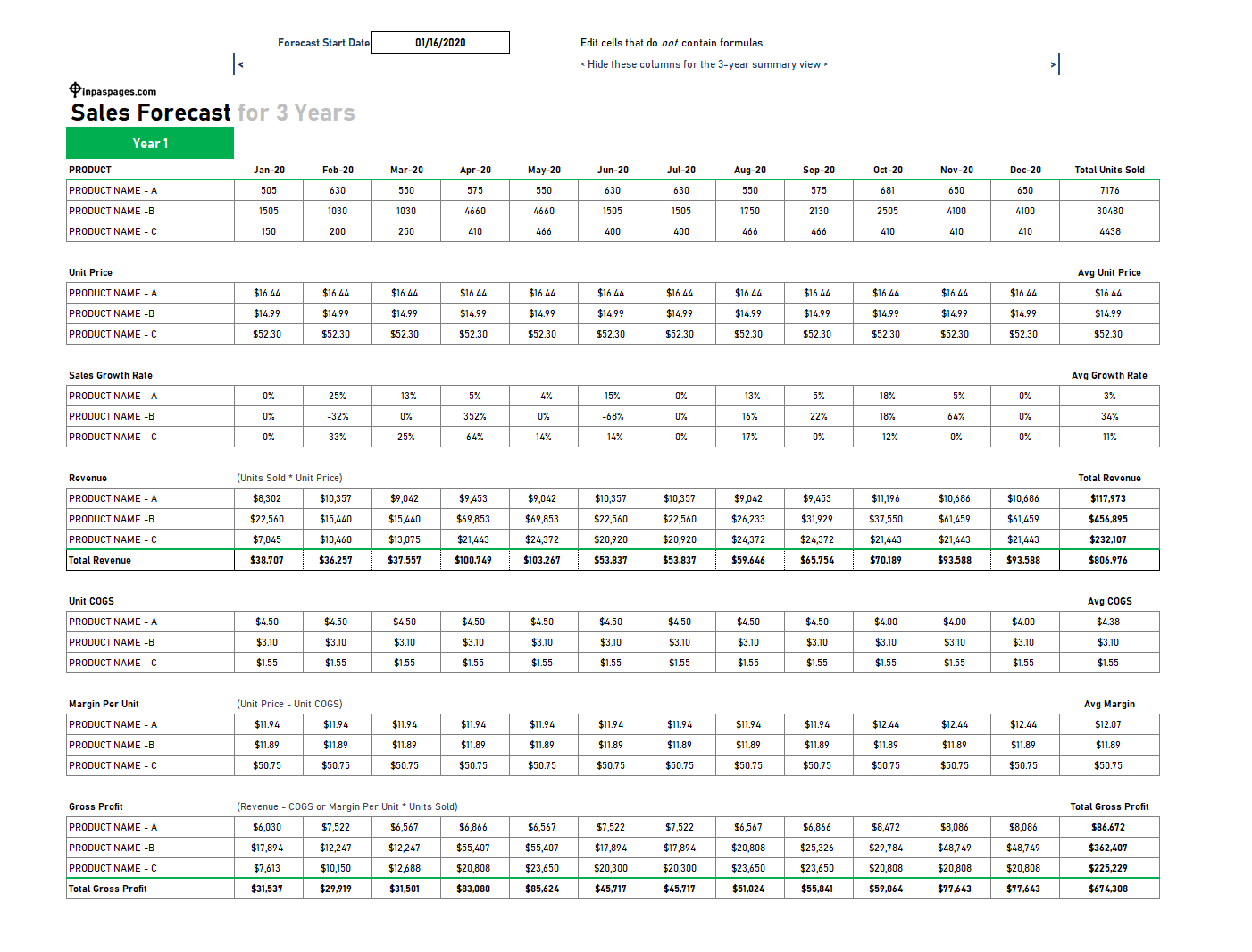Screen dimensions: 1252x952
Task: Select Product B Oct-20 units cell 2505
Action: click(888, 211)
